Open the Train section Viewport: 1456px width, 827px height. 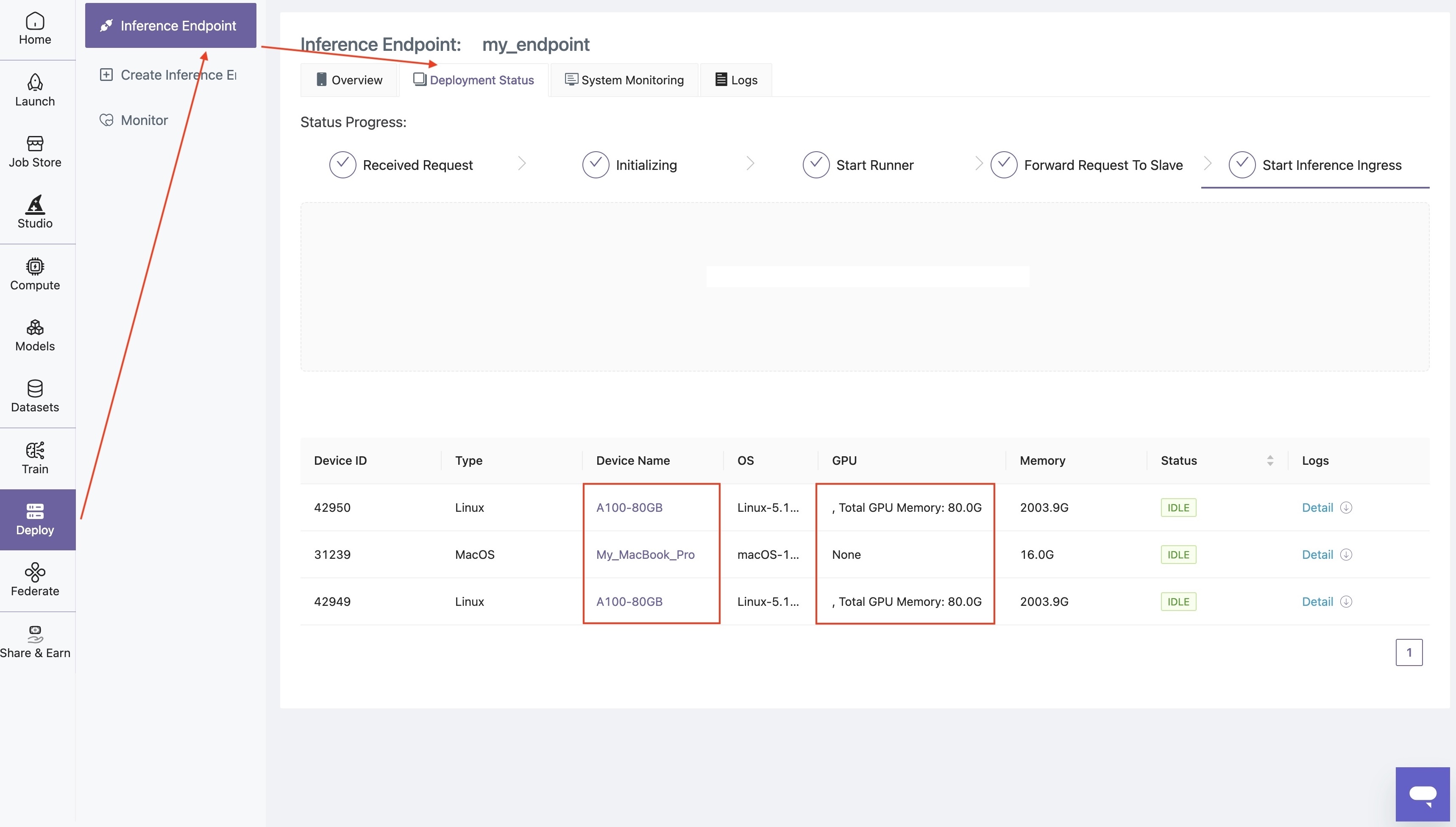coord(35,458)
